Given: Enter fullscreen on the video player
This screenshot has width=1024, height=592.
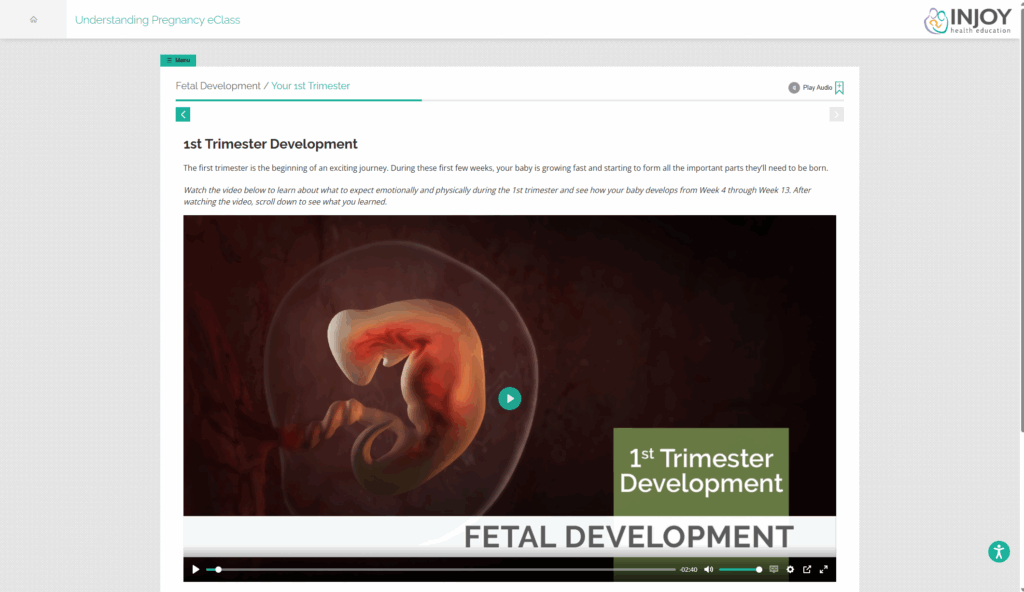Looking at the screenshot, I should pos(824,569).
